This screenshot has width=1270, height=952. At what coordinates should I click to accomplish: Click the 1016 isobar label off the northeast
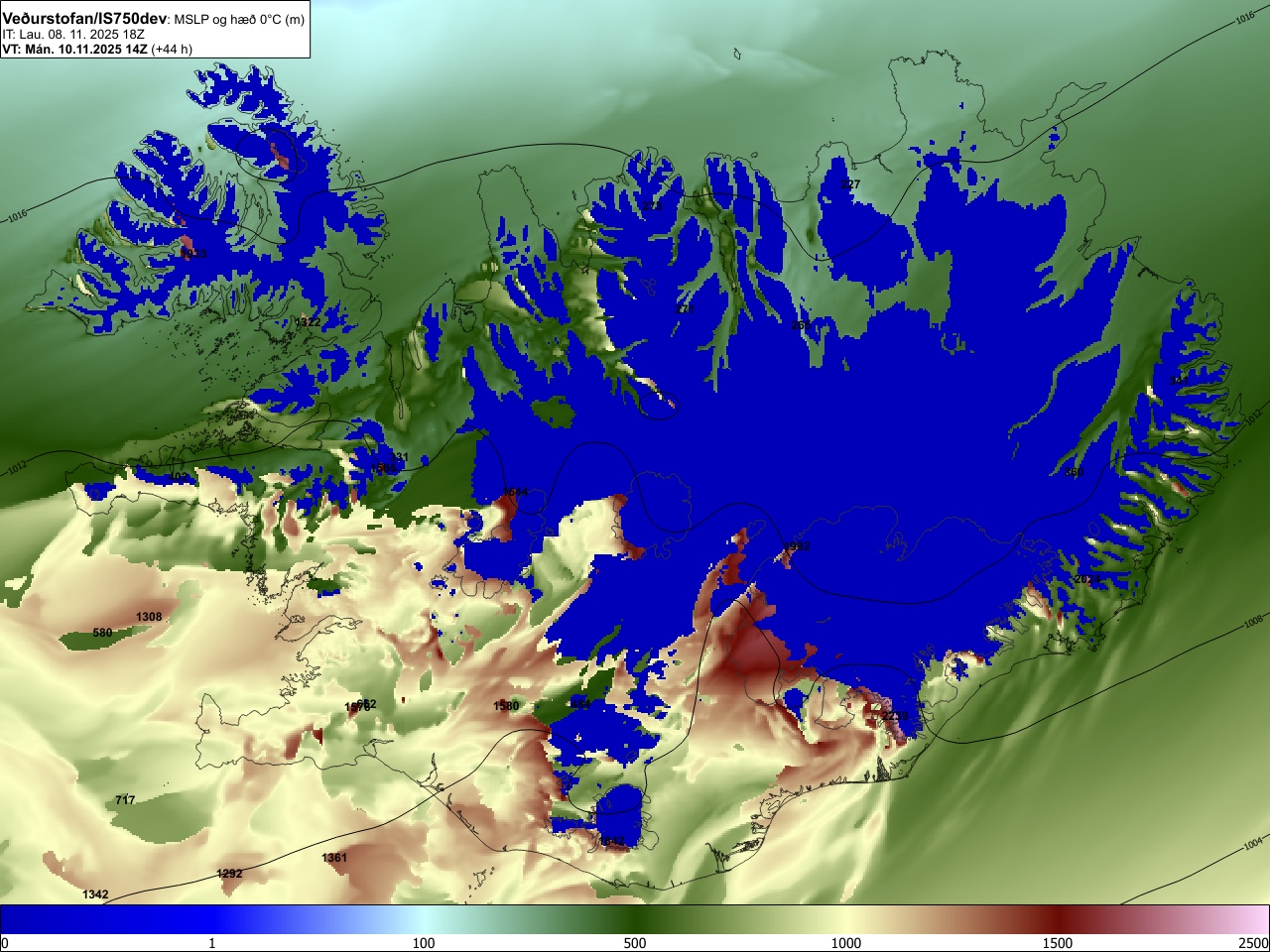click(x=1245, y=19)
